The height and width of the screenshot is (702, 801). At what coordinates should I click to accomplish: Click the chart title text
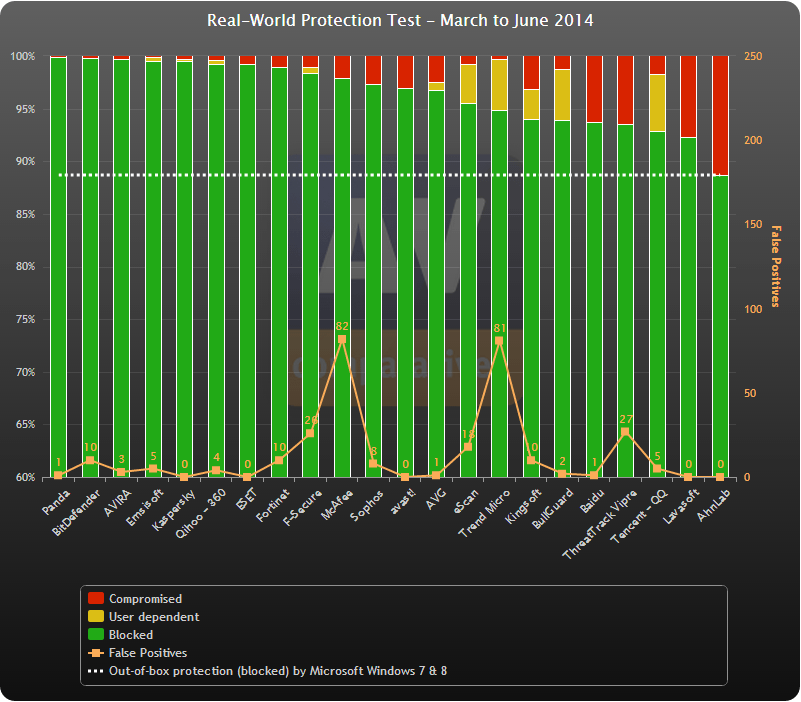[x=400, y=21]
